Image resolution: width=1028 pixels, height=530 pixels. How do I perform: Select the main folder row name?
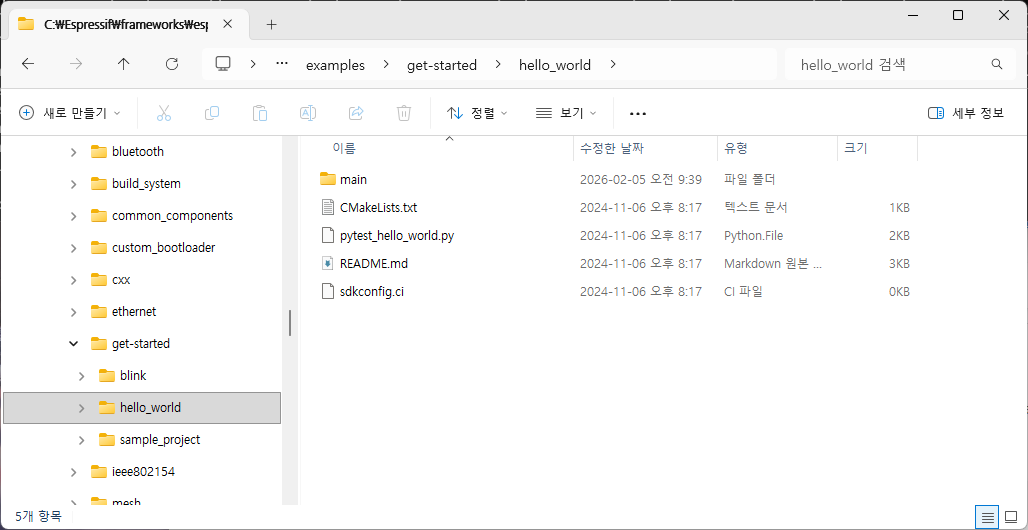point(353,180)
